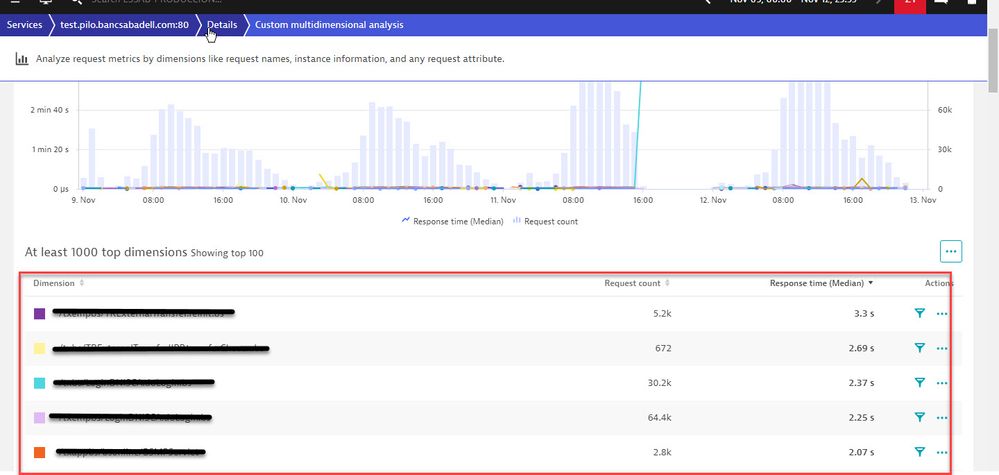Click the filter icon in the 5.2k row
This screenshot has height=475, width=999.
[x=919, y=313]
